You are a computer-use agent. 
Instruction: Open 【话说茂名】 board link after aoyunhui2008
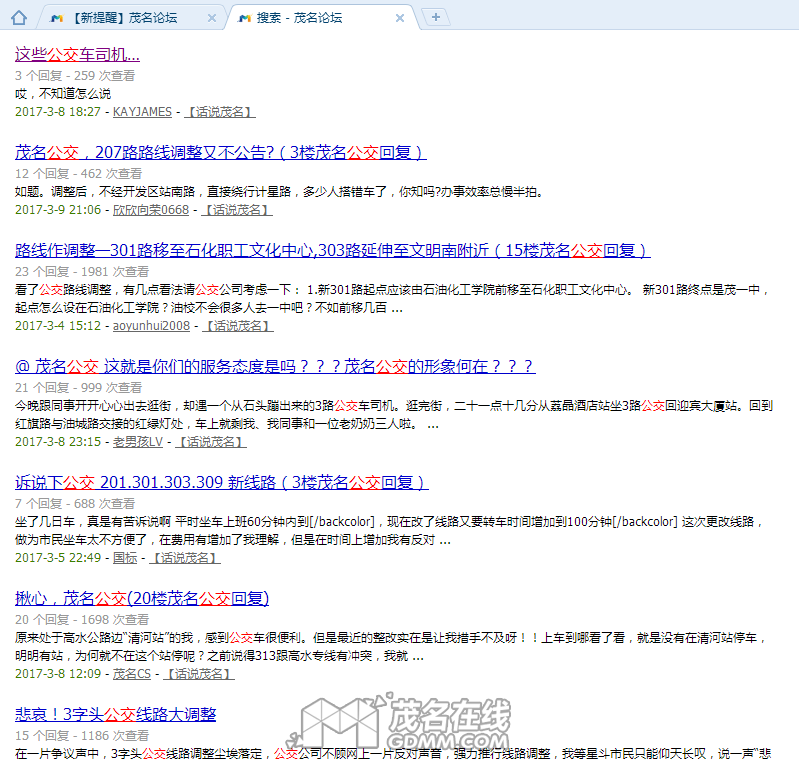pos(238,325)
